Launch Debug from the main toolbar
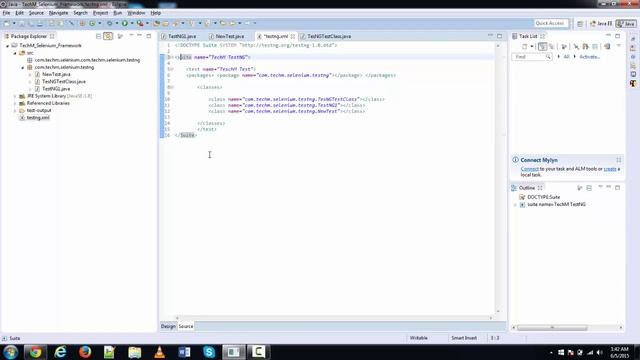The height and width of the screenshot is (360, 640). (x=109, y=24)
